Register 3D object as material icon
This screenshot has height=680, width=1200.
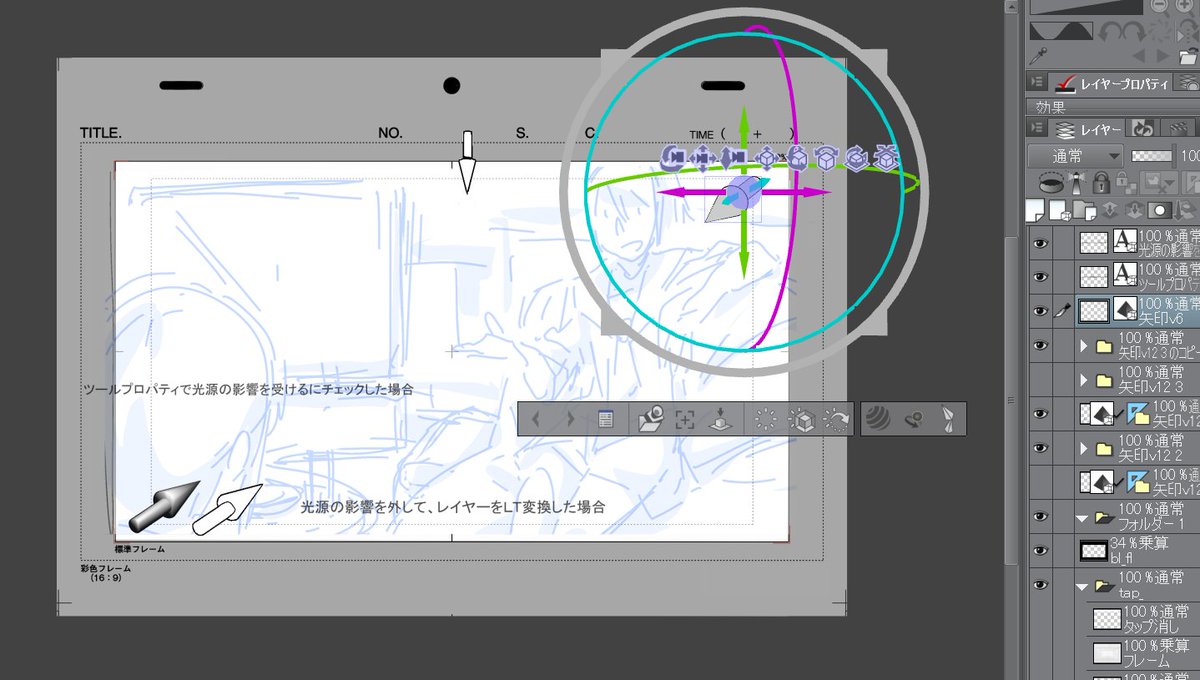click(650, 420)
